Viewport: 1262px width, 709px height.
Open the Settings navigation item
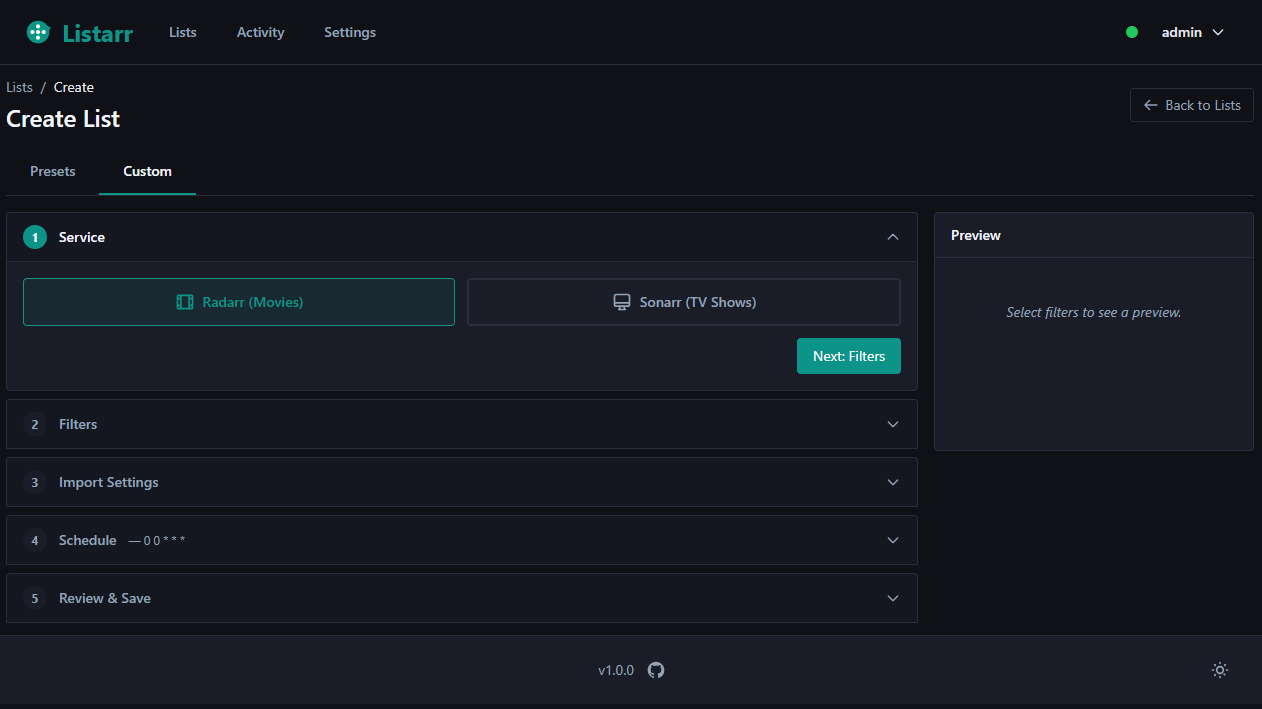350,32
